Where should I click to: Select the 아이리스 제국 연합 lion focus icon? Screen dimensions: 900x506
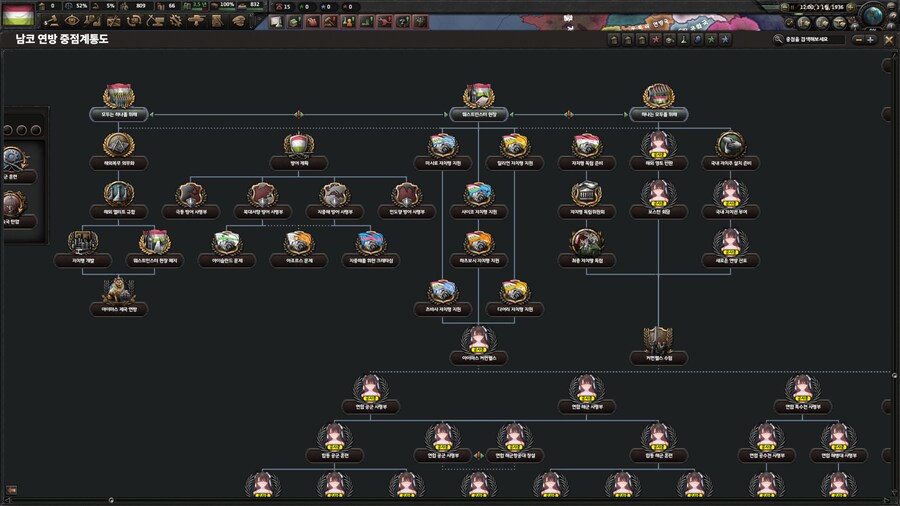click(x=124, y=291)
